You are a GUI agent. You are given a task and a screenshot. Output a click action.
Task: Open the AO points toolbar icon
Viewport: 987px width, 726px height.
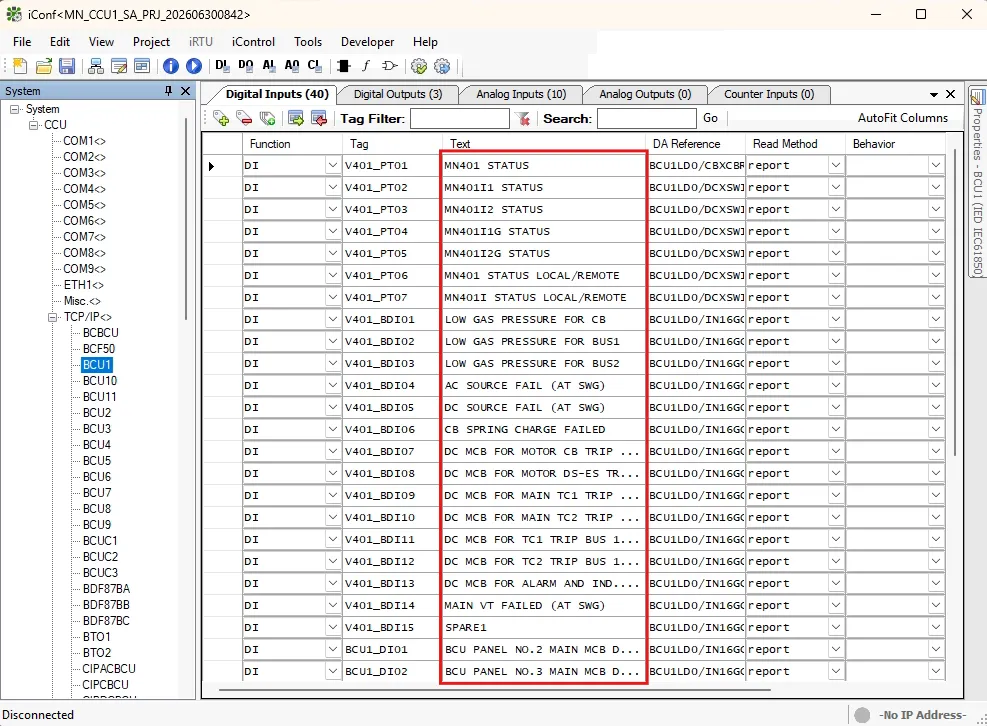point(291,65)
